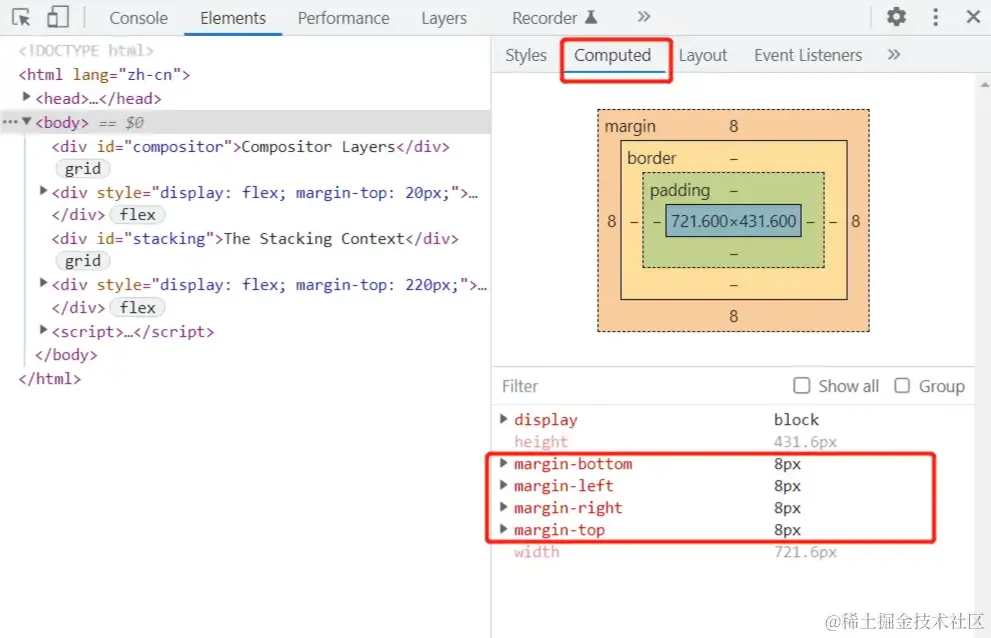Select the html lang zh-cn element
991x638 pixels.
[x=104, y=75]
